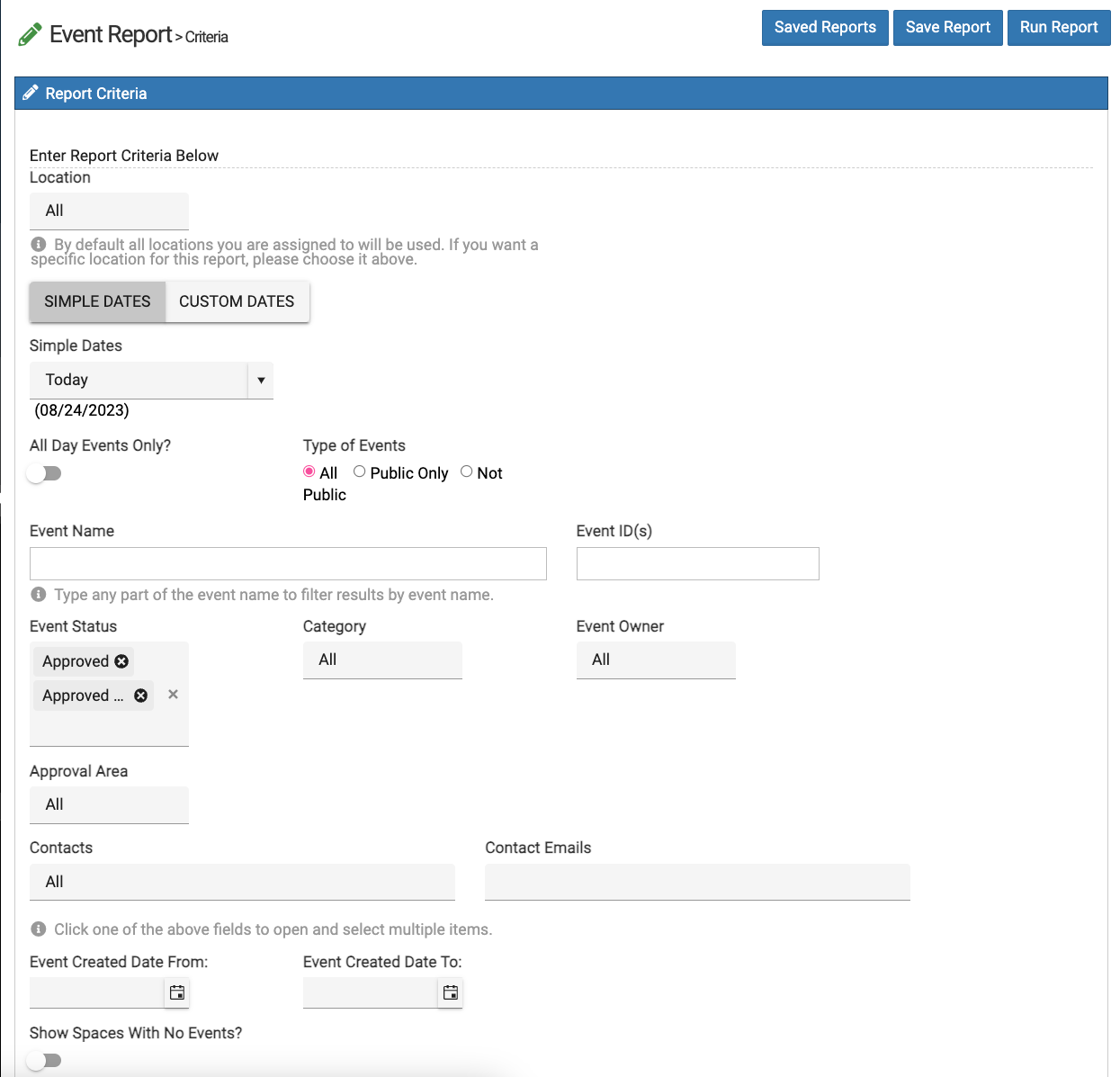The height and width of the screenshot is (1077, 1120).
Task: Open the Event Owner dropdown
Action: [x=656, y=660]
